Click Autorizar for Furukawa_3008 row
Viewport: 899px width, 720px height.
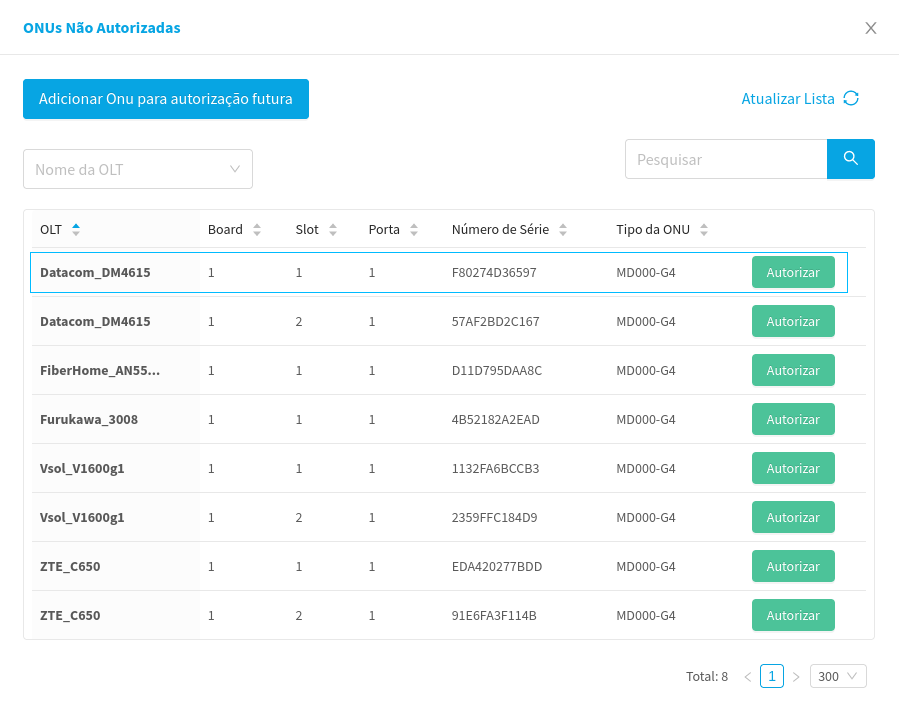click(x=793, y=419)
